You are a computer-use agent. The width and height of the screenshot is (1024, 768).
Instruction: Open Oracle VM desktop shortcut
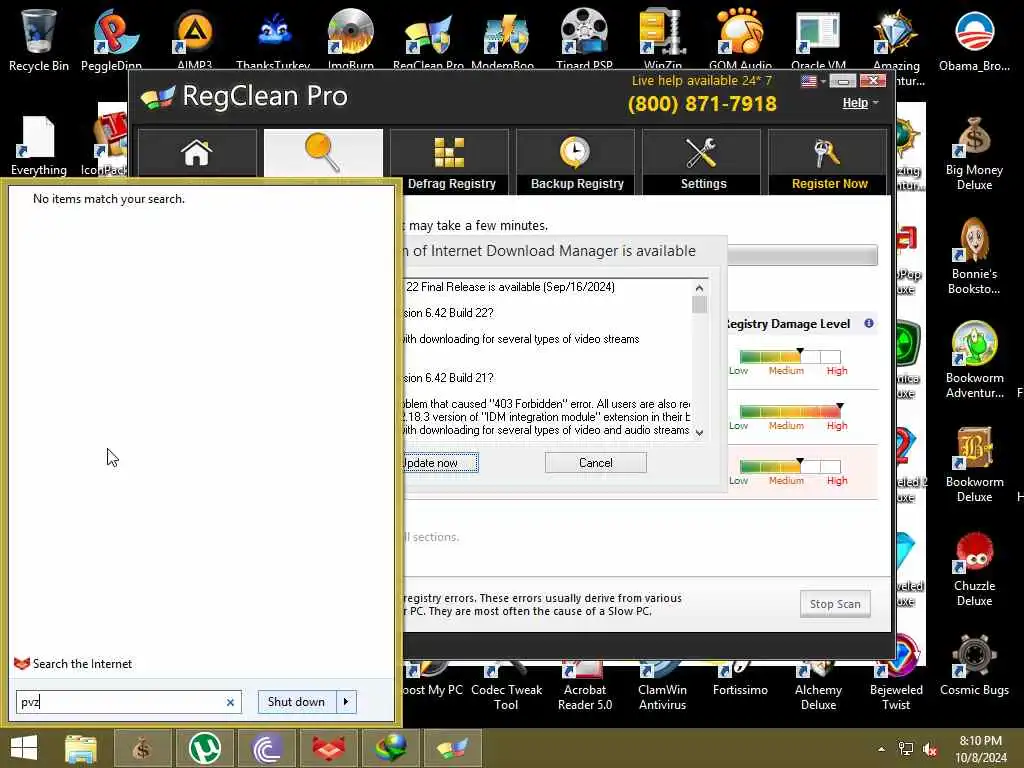pyautogui.click(x=818, y=39)
